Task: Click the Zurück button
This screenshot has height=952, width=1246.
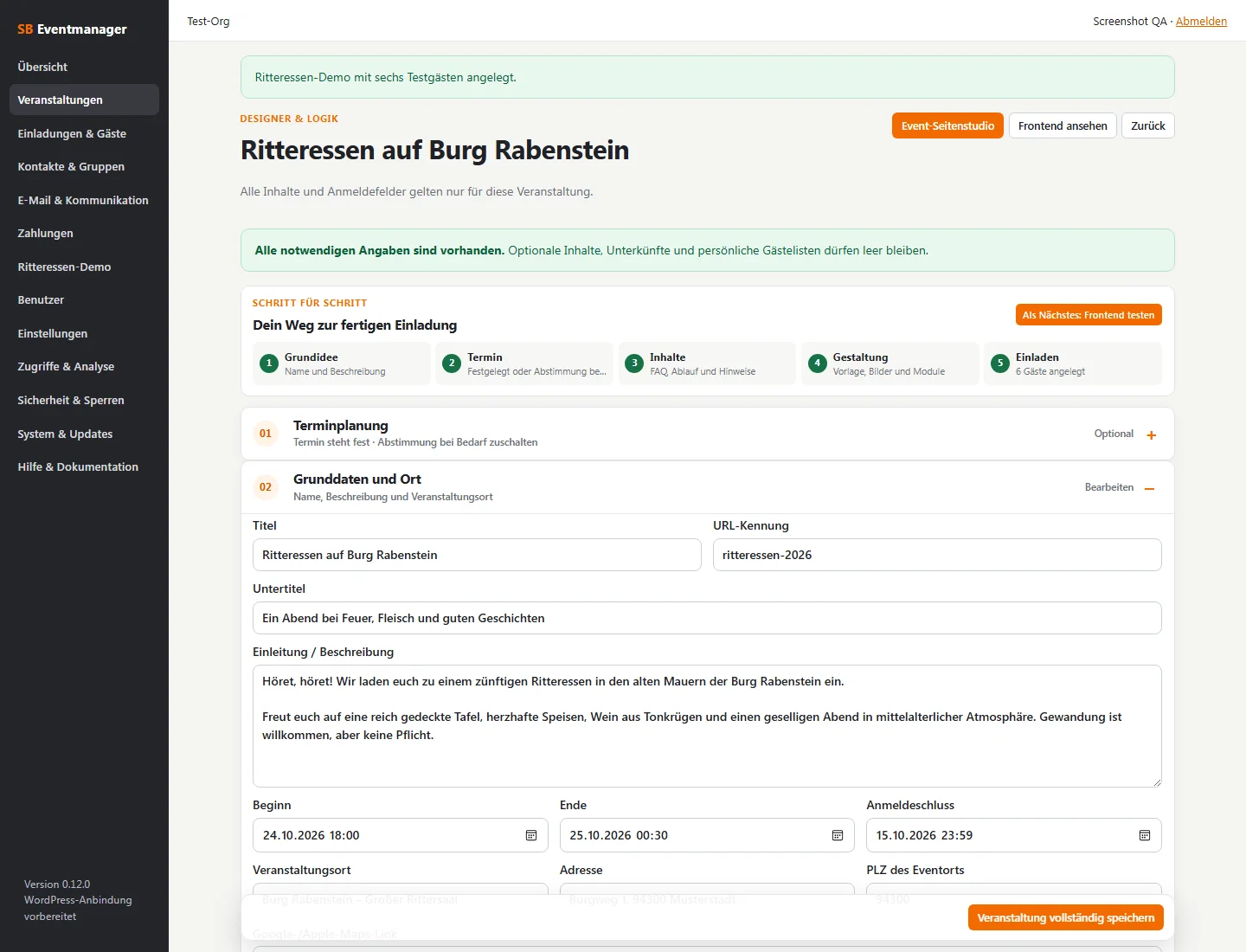Action: tap(1148, 125)
